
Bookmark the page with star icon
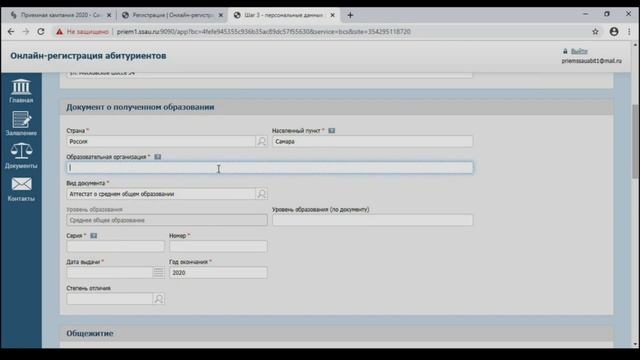coord(595,31)
